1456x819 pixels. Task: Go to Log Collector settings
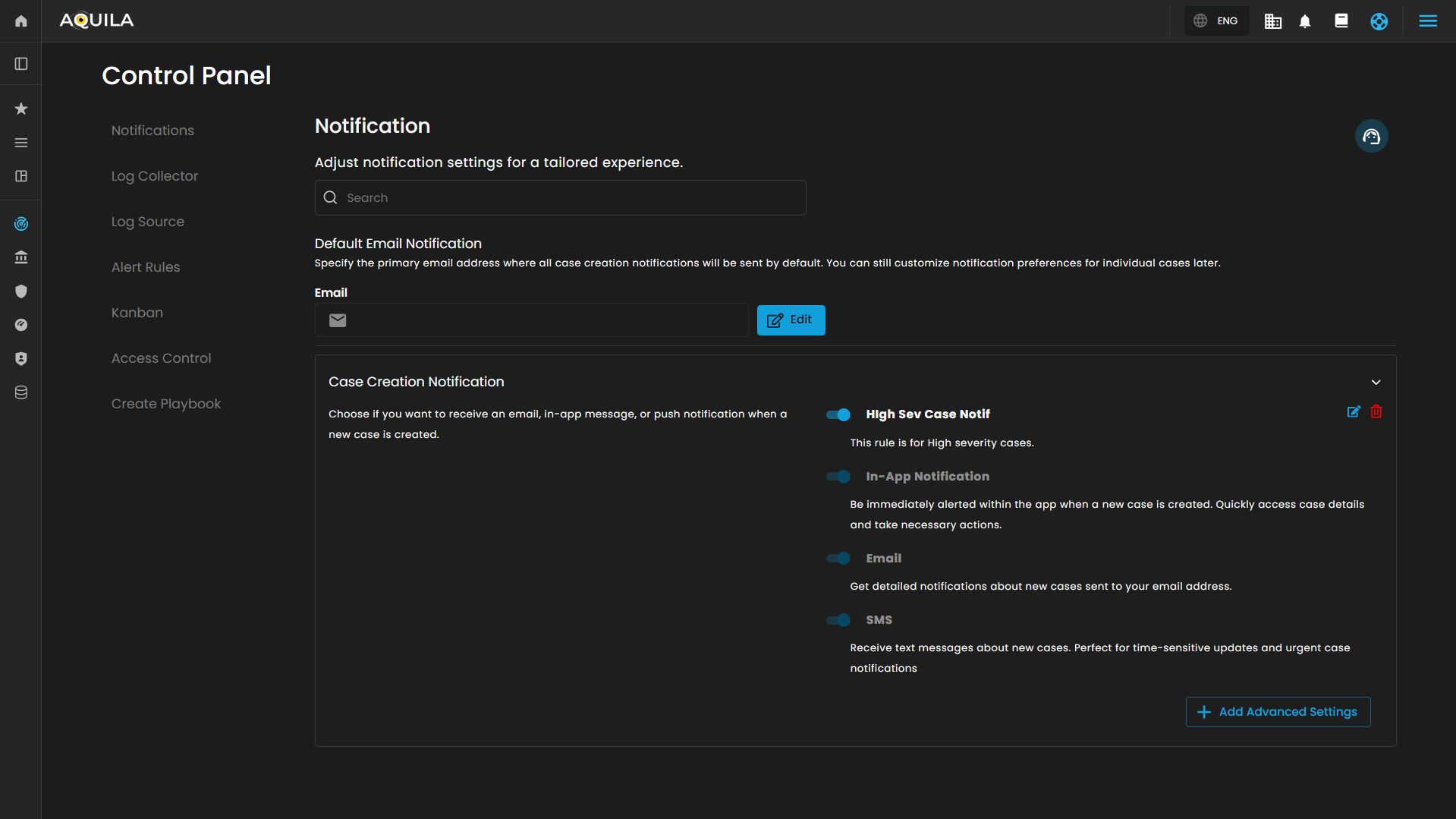coord(155,176)
